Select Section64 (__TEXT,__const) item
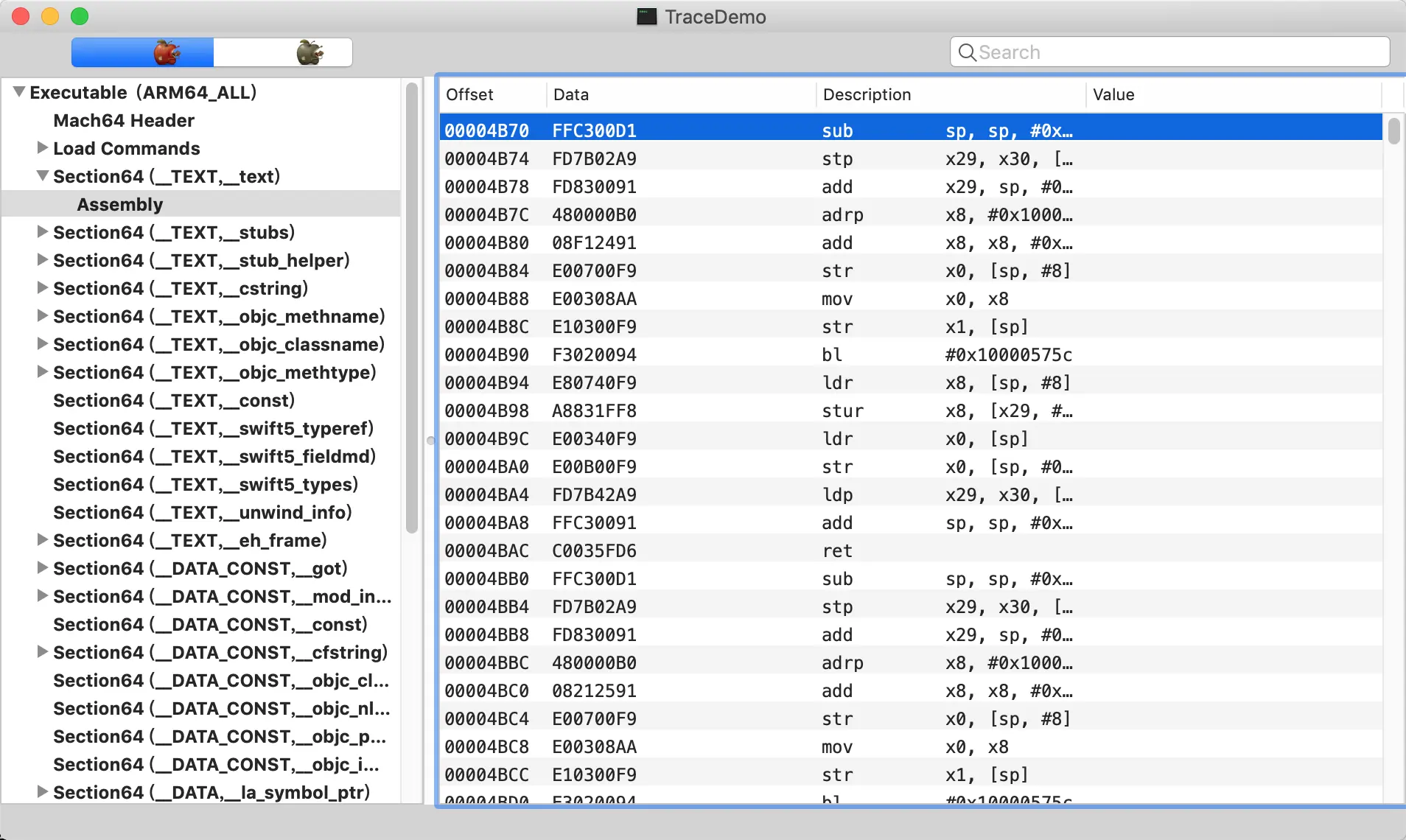Image resolution: width=1406 pixels, height=840 pixels. coord(174,400)
